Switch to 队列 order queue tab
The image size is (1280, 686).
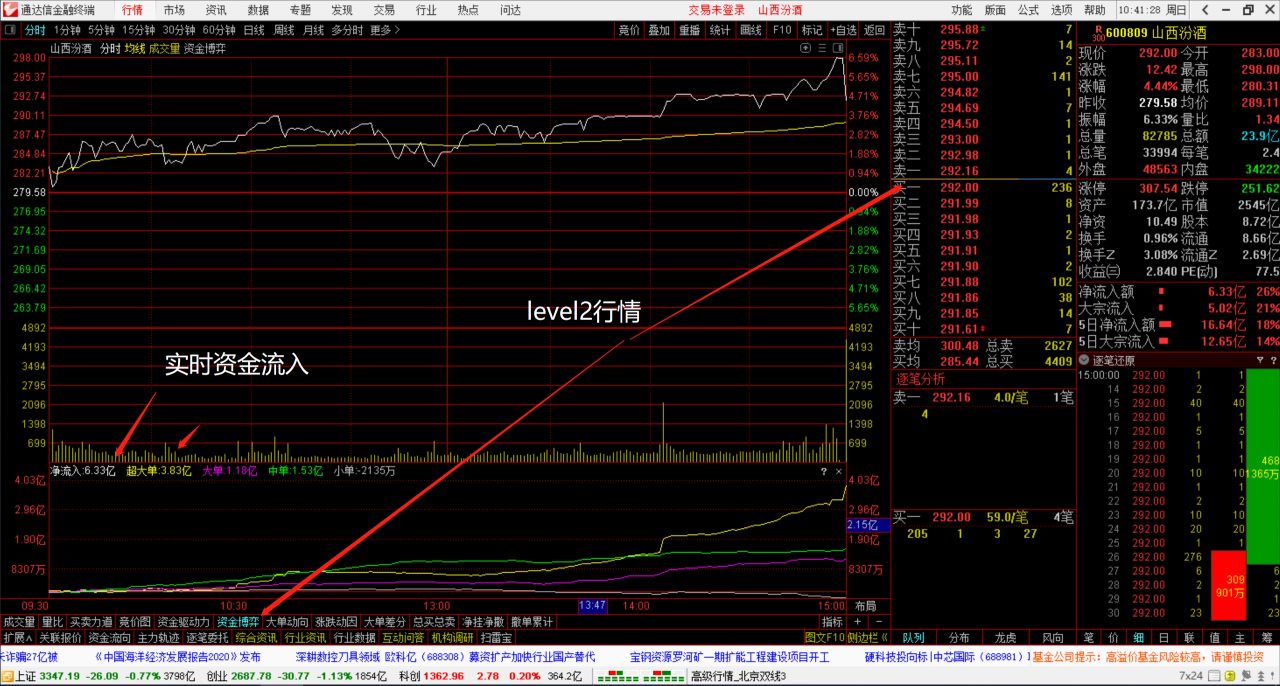point(913,637)
